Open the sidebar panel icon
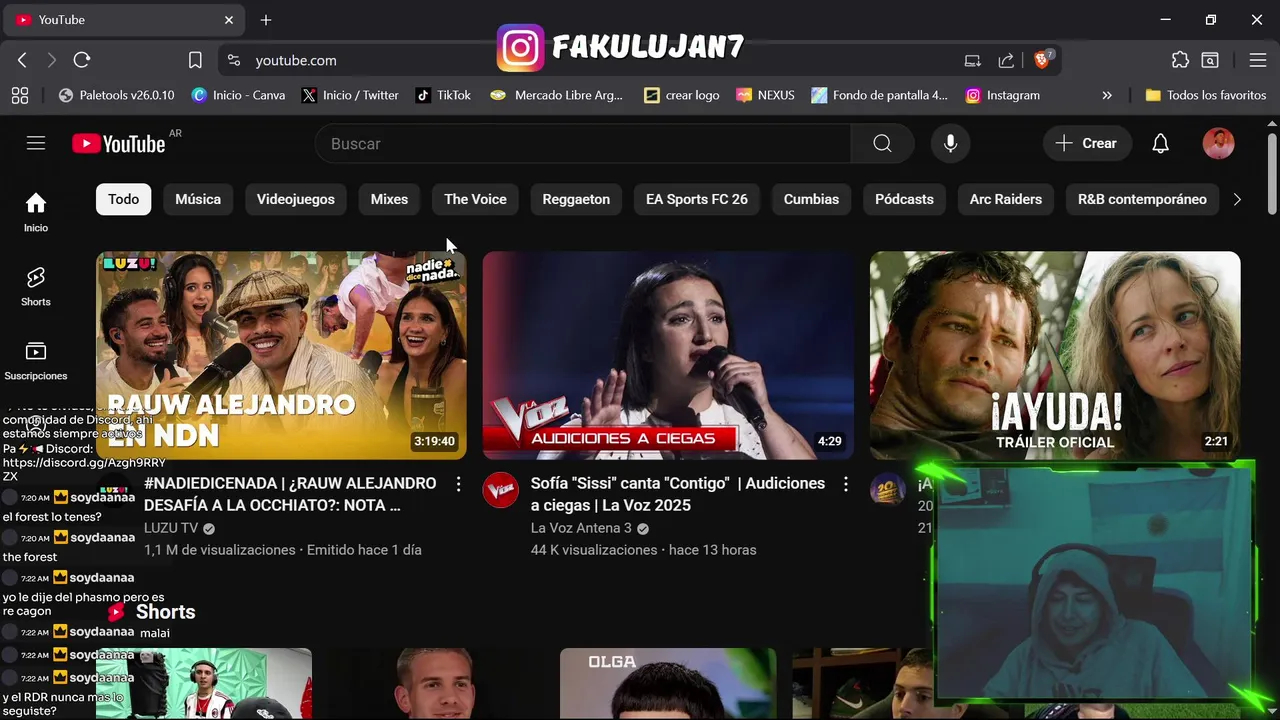 (1210, 60)
